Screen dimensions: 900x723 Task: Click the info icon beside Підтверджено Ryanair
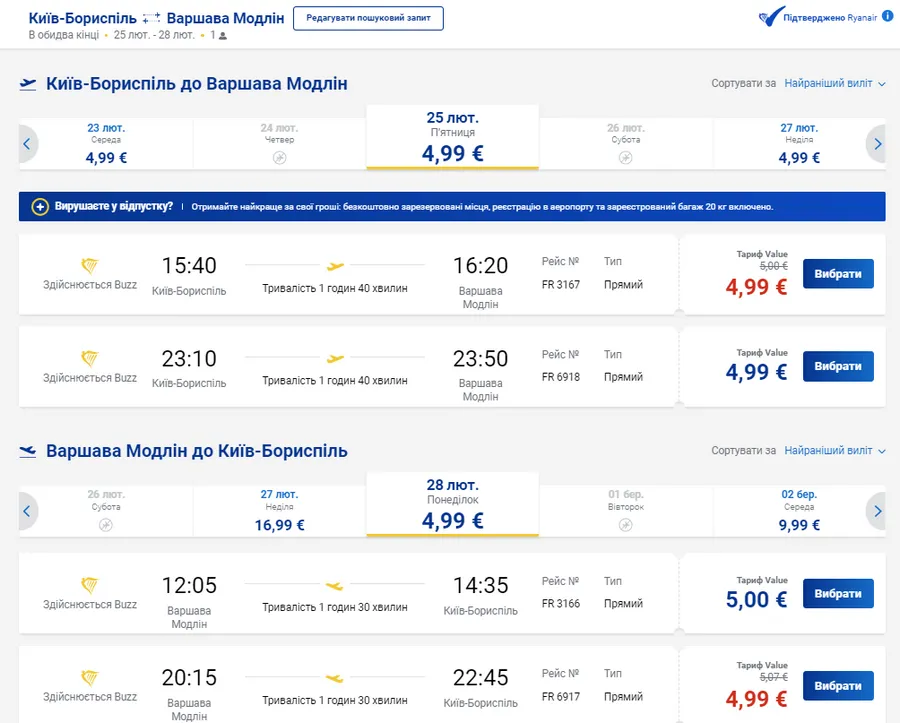click(x=889, y=18)
